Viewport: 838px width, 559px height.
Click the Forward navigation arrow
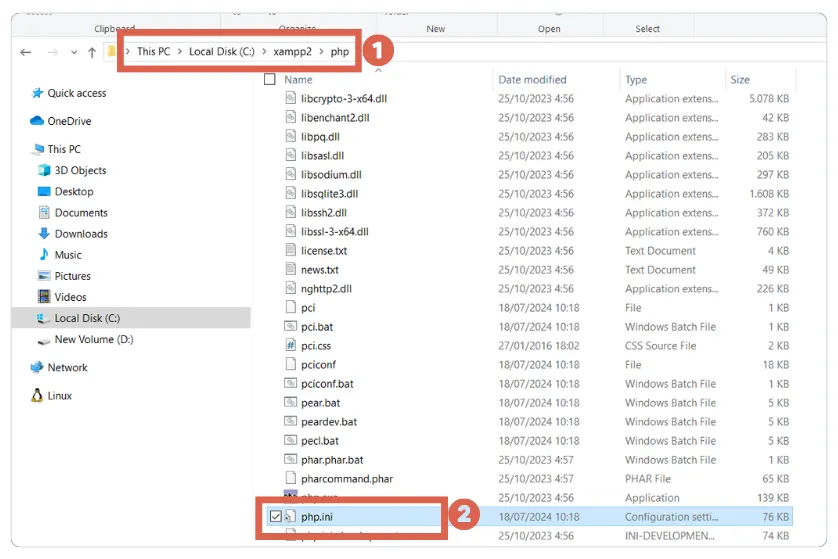52,52
